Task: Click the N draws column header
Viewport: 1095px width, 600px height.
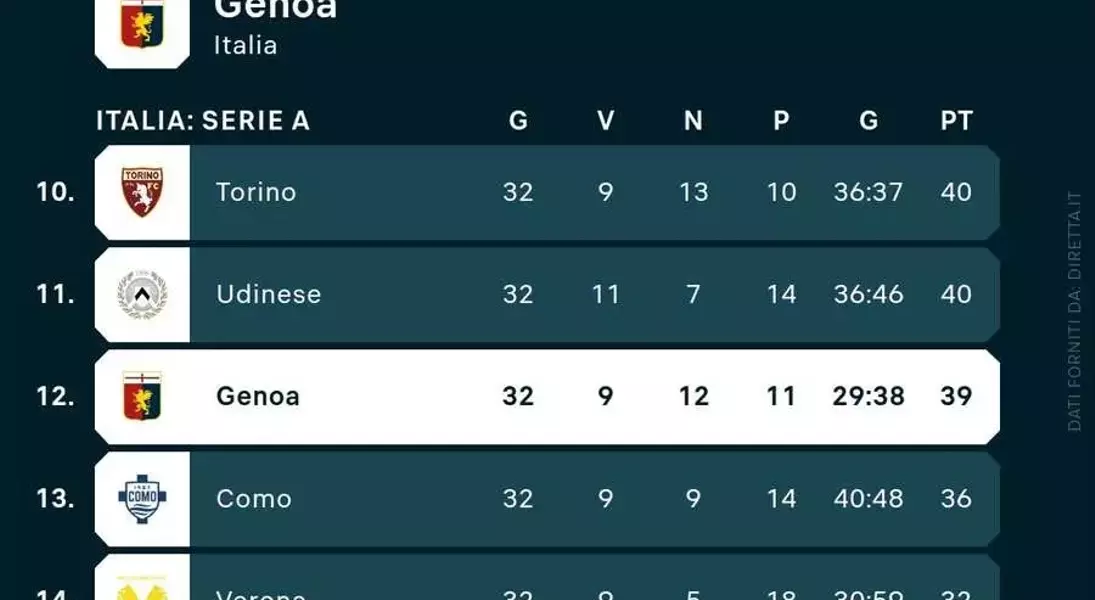Action: tap(693, 121)
